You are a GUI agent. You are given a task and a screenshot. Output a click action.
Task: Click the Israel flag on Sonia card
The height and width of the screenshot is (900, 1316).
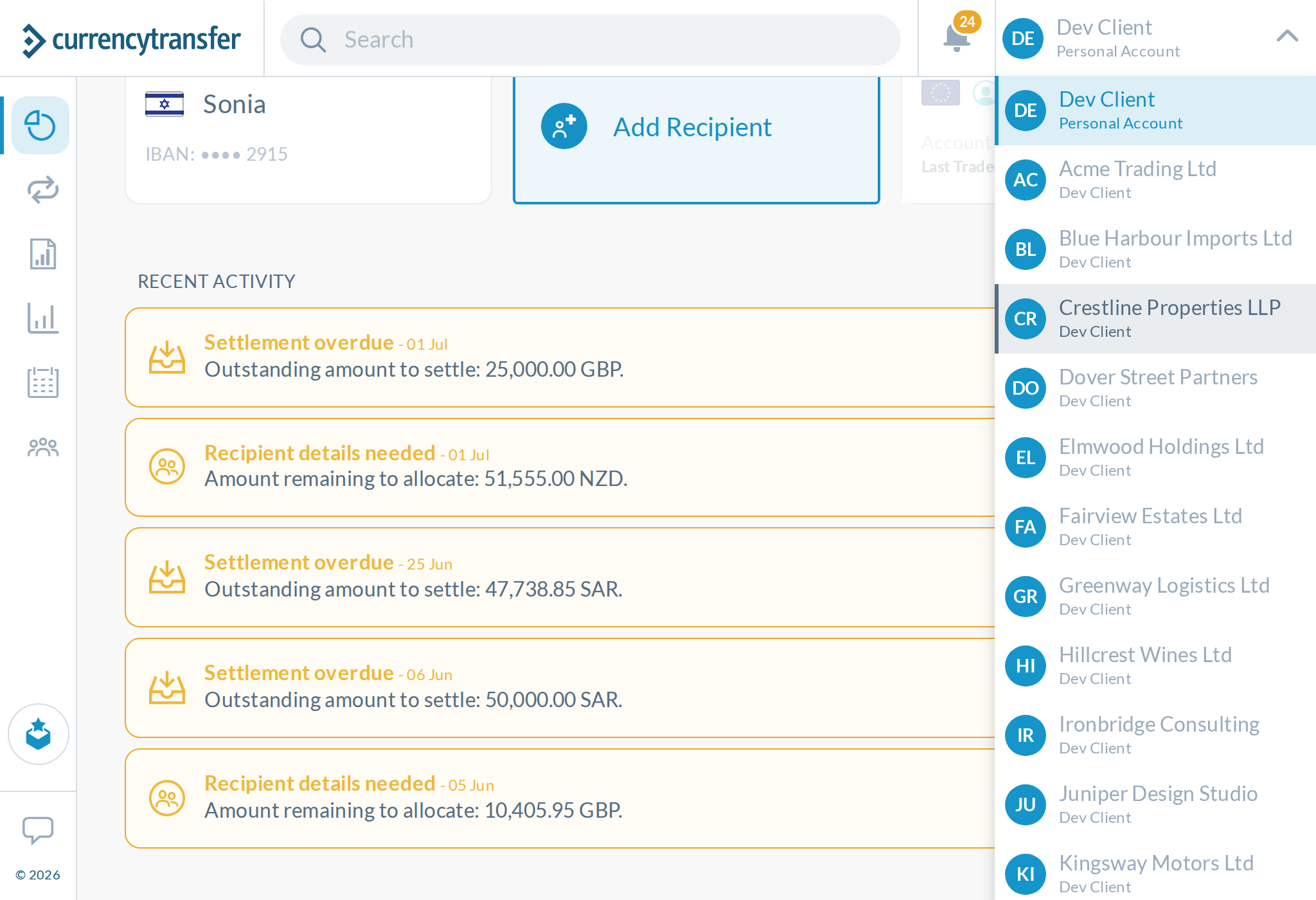[164, 104]
